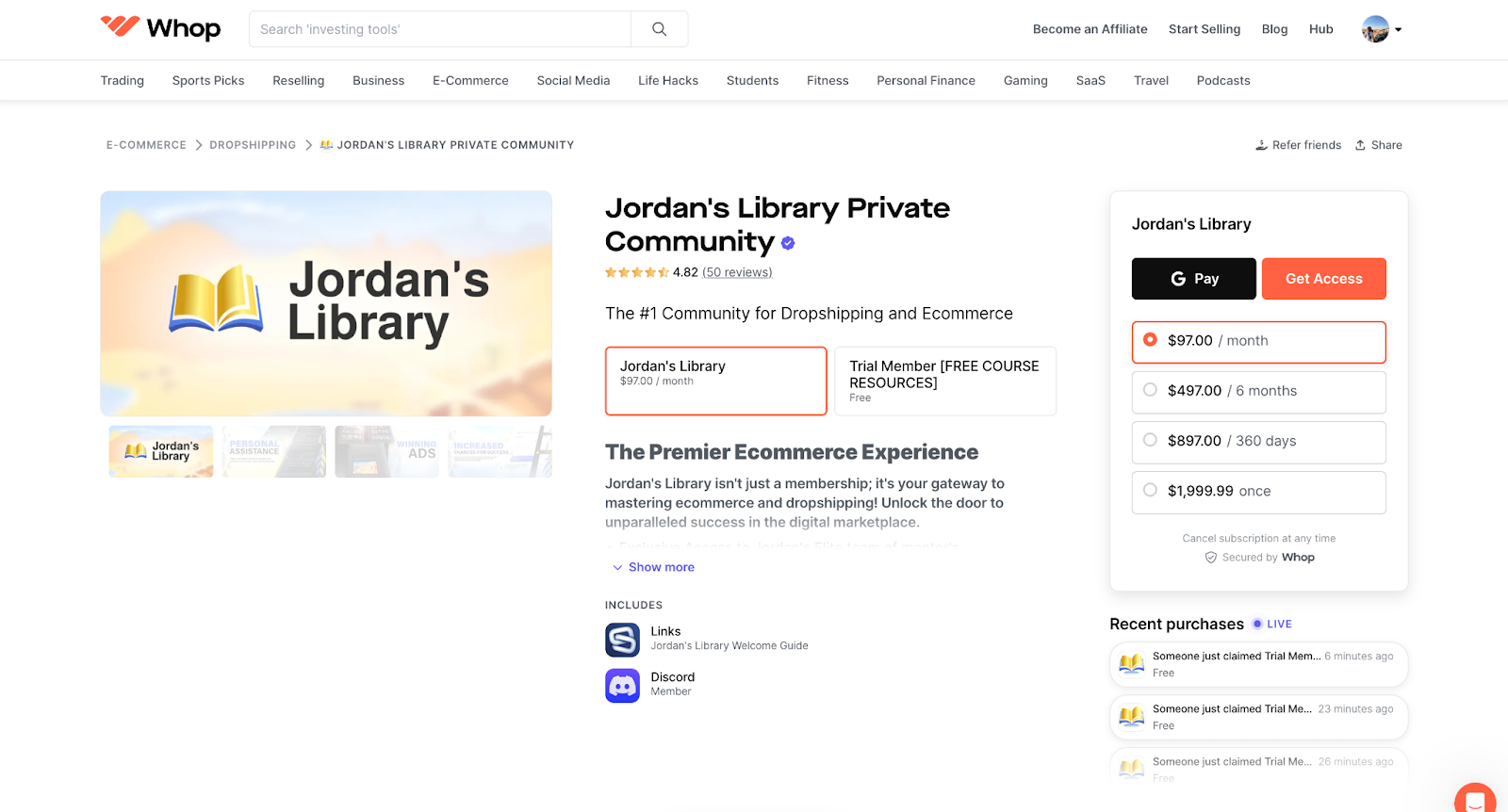Select the $1,999.99 once plan
This screenshot has height=812, width=1508.
pos(1258,492)
